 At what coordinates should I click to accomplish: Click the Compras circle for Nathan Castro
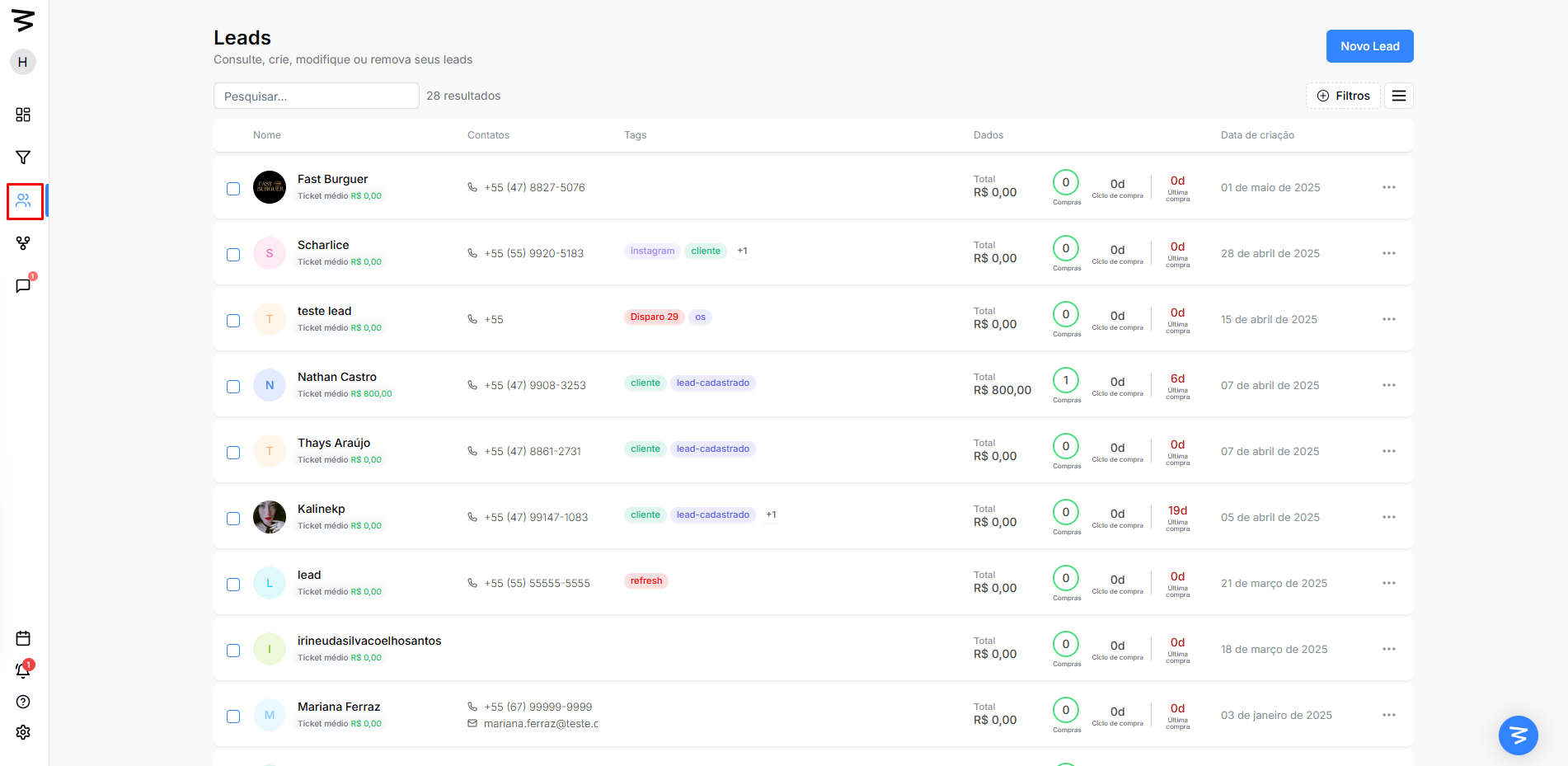(1066, 380)
